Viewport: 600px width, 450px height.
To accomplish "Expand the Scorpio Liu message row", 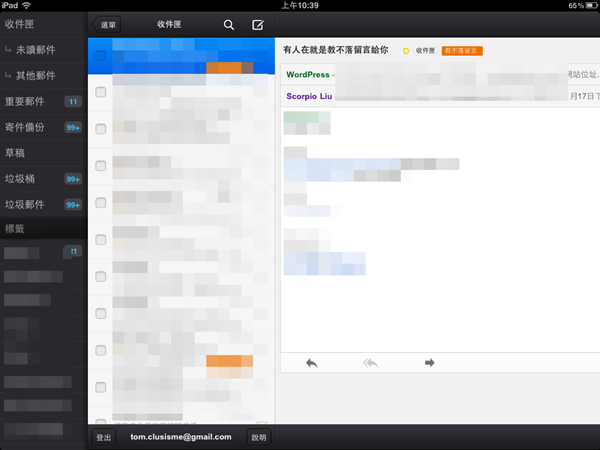I will 310,97.
